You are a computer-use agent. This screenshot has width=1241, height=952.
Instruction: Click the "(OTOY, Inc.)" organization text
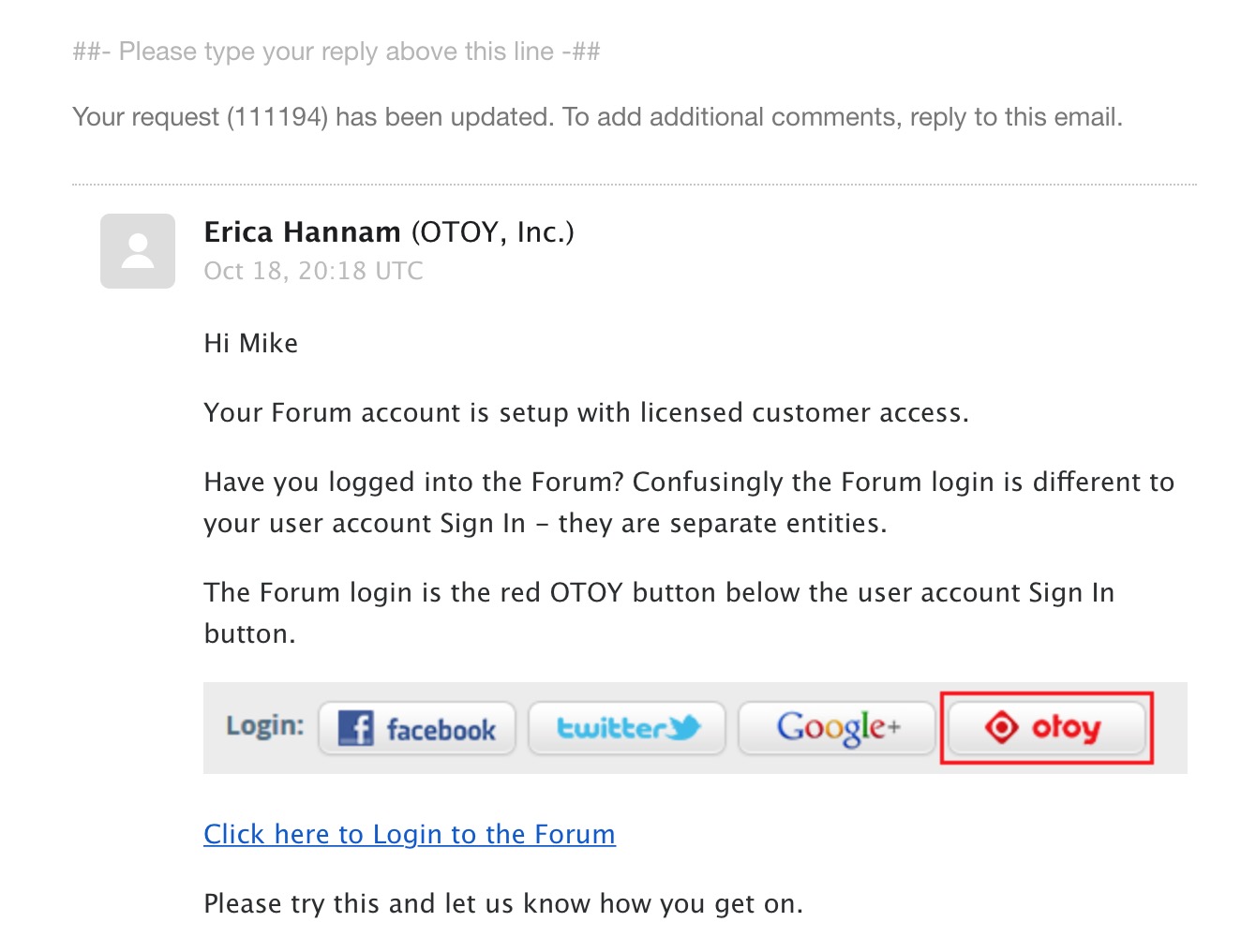[x=492, y=231]
